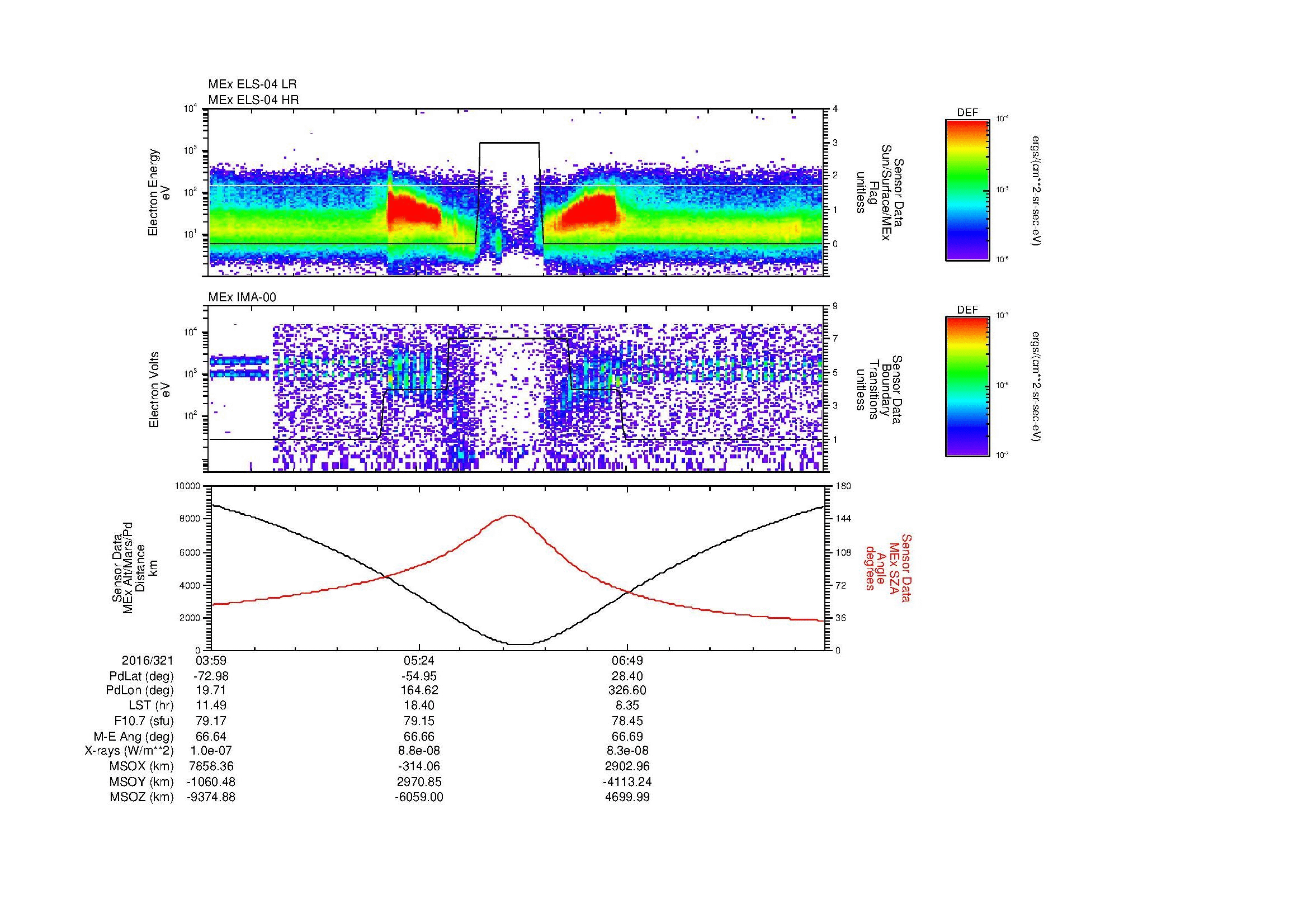
Task: Click the Electron Volts eV axis label
Action: point(159,390)
